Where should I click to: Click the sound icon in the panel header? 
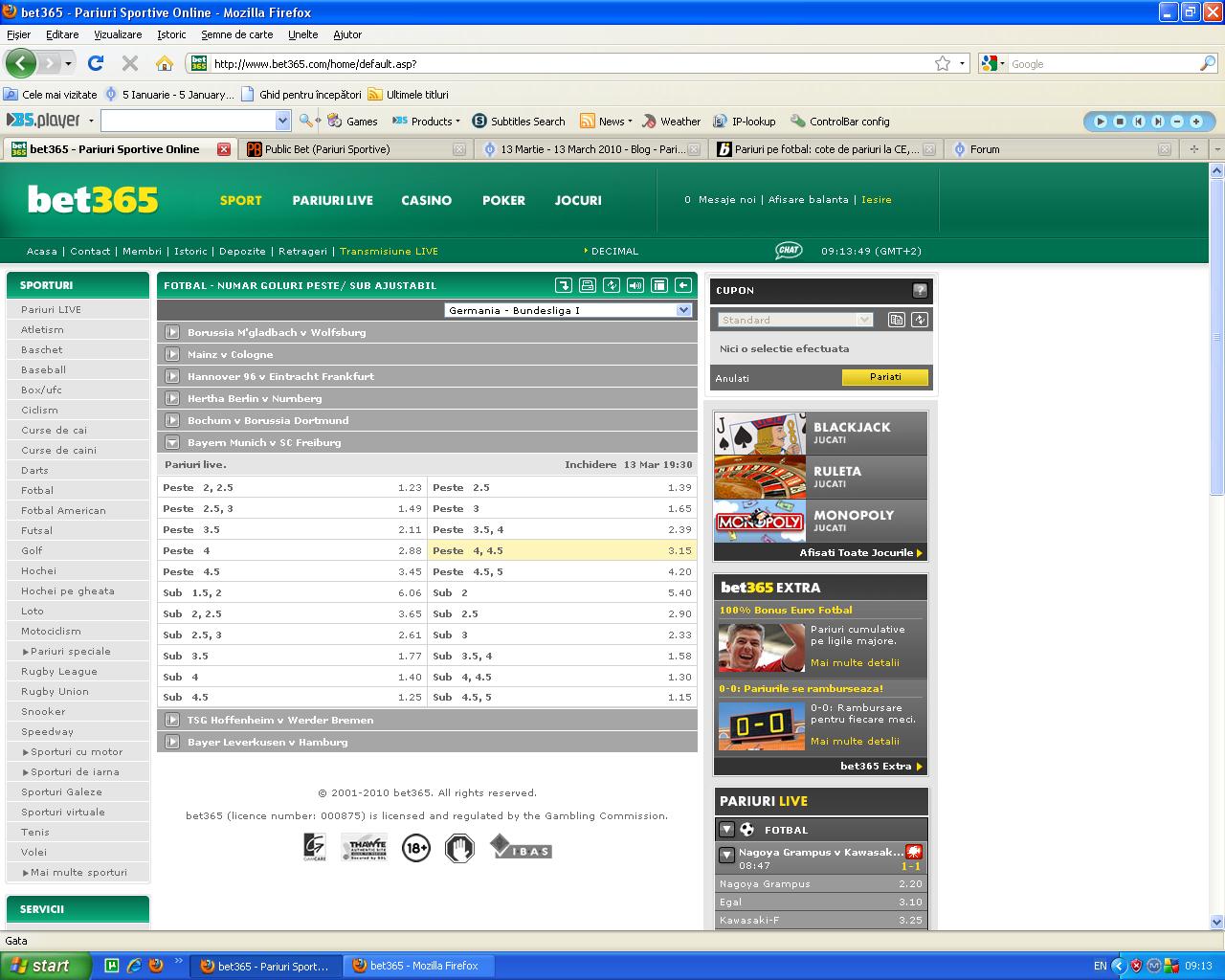[635, 285]
